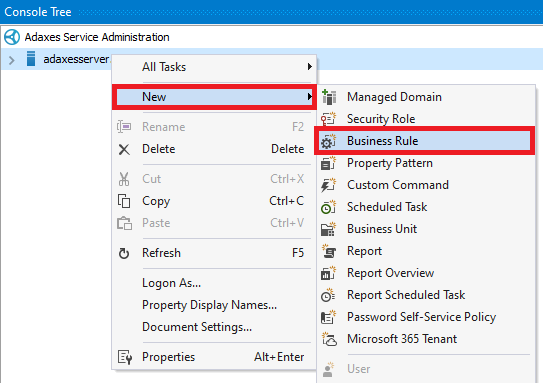Choose Paste in context menu
This screenshot has width=543, height=383.
(214, 223)
